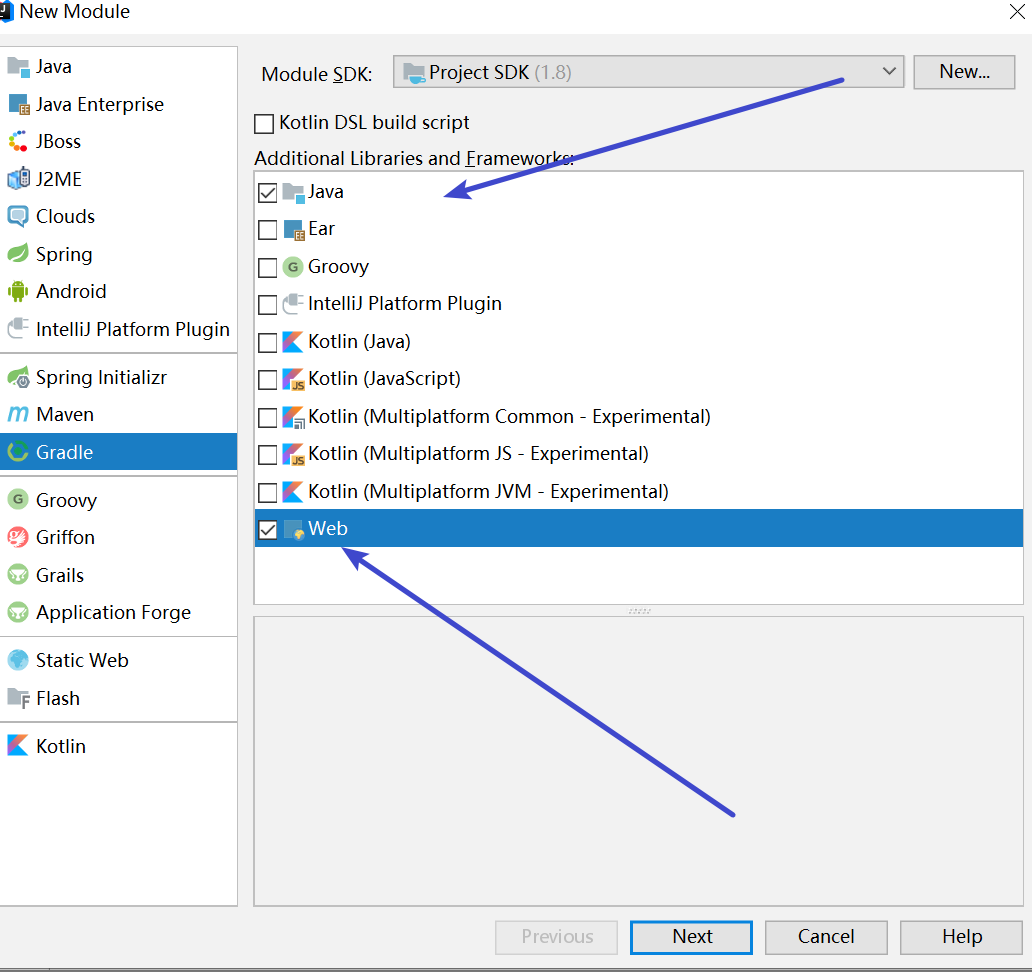The image size is (1032, 972).
Task: Click the disabled Previous button
Action: click(556, 936)
